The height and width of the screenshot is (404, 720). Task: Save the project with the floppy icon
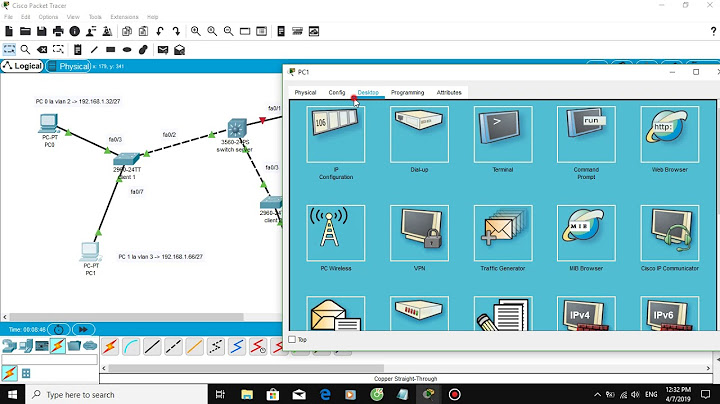point(41,31)
